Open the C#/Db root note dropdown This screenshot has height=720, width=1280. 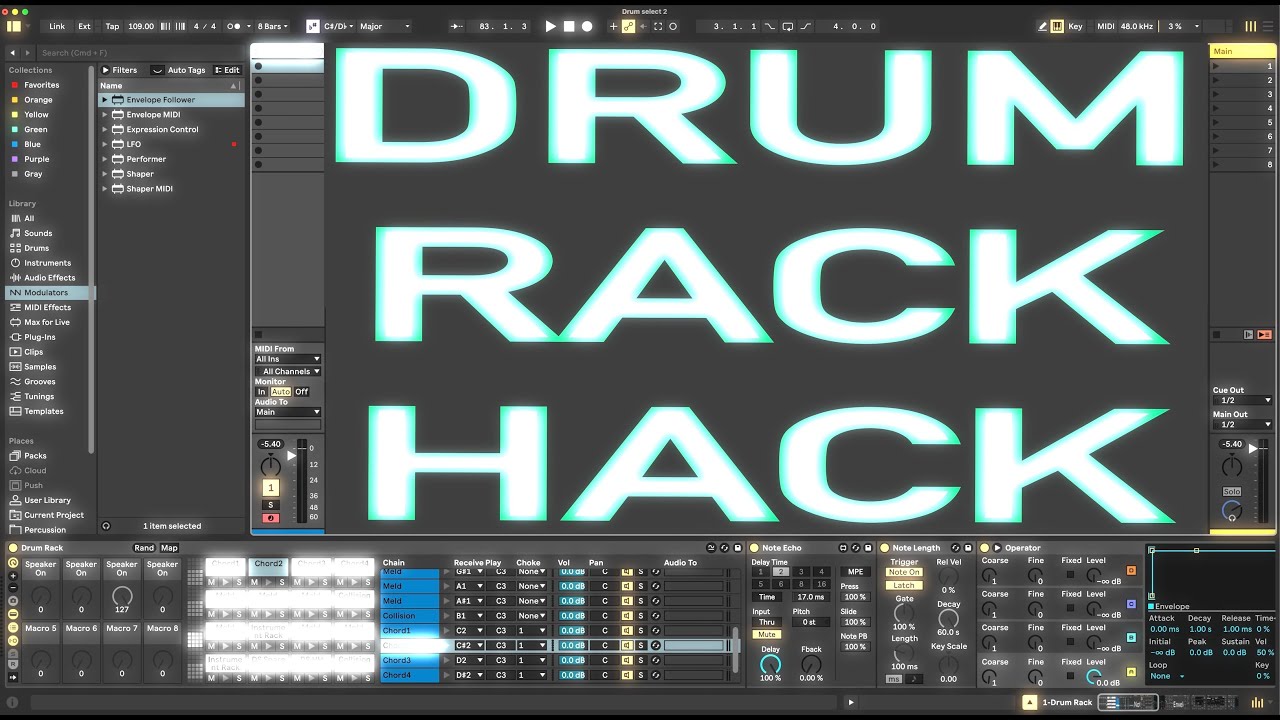[339, 27]
